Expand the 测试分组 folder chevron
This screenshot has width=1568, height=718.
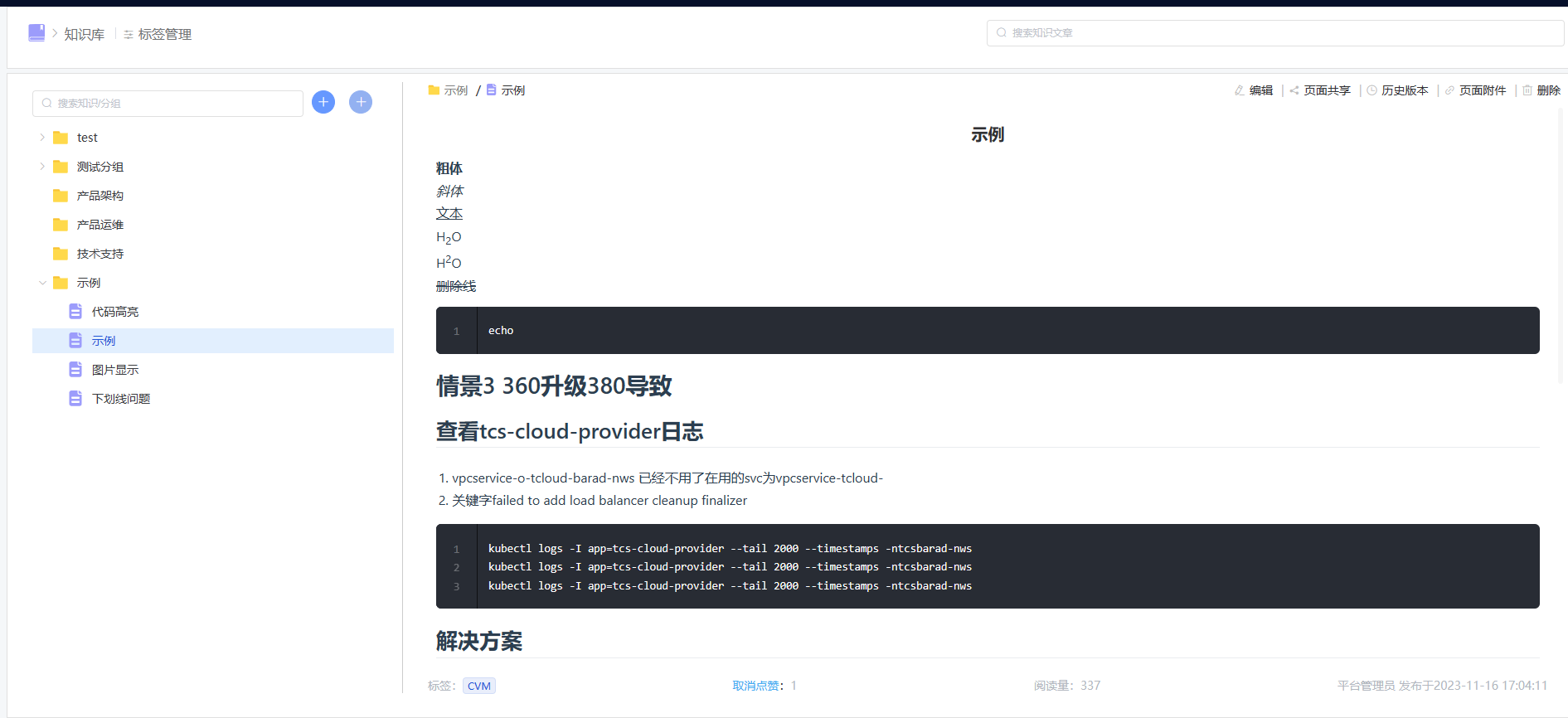tap(42, 167)
